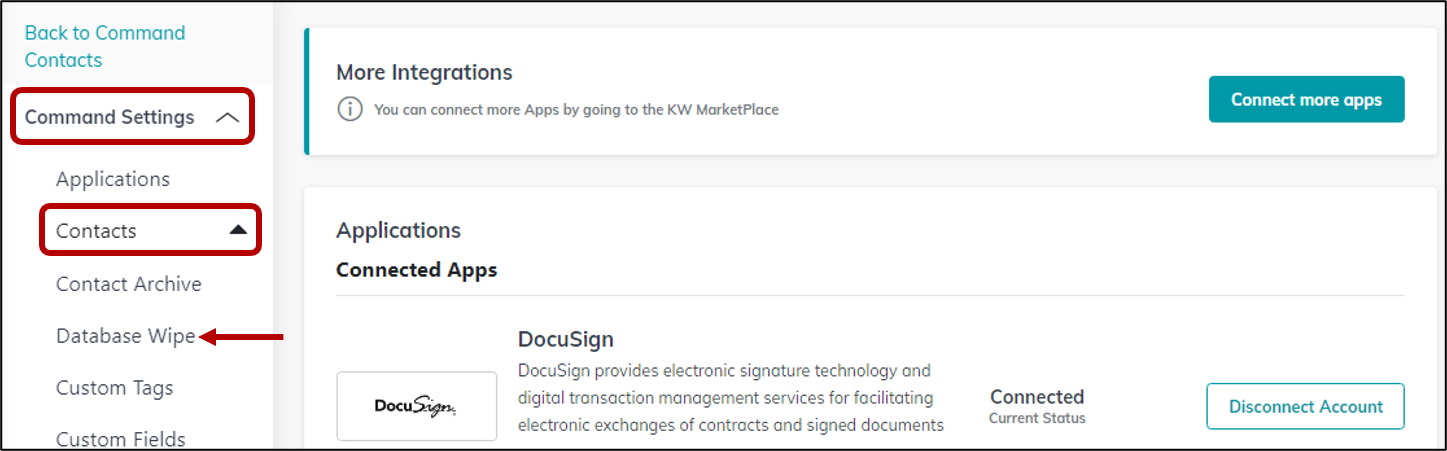Open the Database Wipe option
Screen dimensions: 1447x451
click(x=126, y=336)
